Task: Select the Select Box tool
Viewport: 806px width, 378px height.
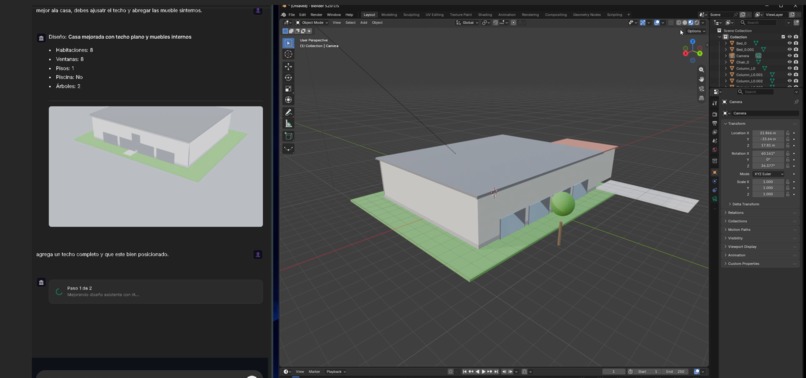Action: (x=288, y=43)
